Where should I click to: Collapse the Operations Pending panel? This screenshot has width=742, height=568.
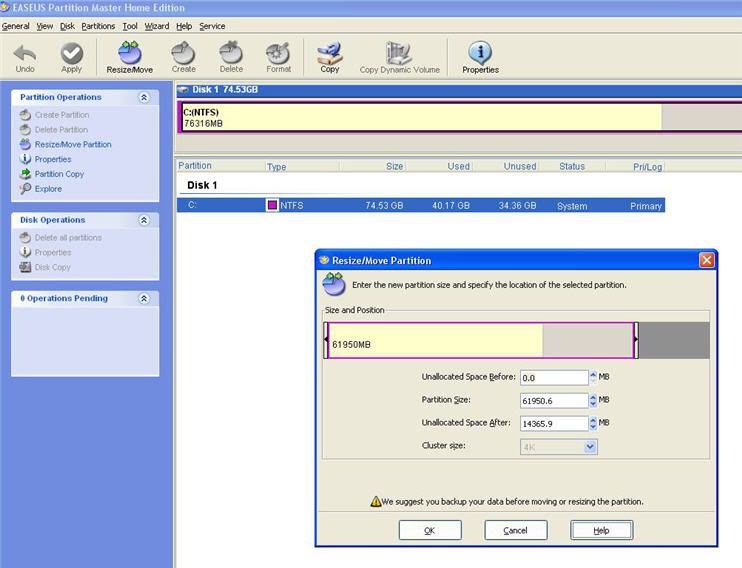pyautogui.click(x=144, y=298)
